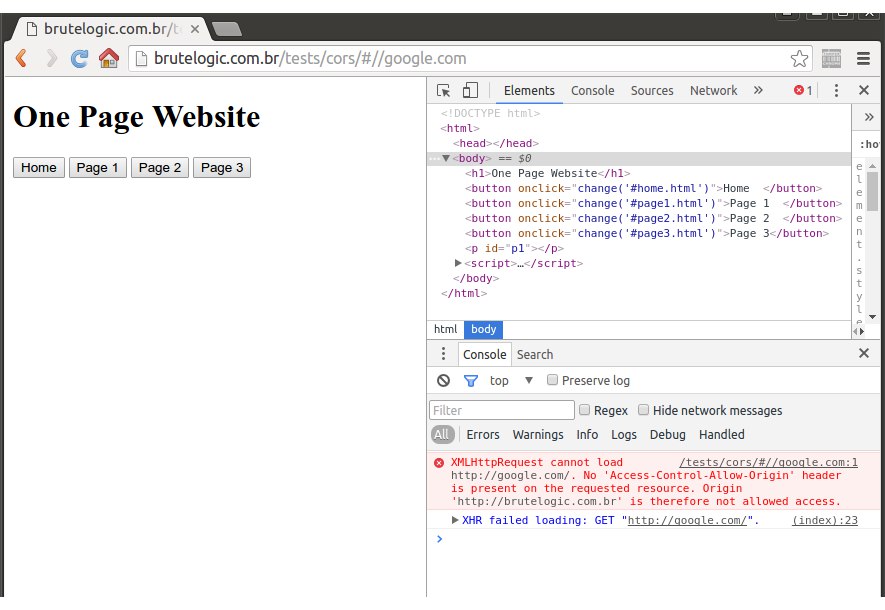Check Hide network messages
885x610 pixels.
point(643,410)
